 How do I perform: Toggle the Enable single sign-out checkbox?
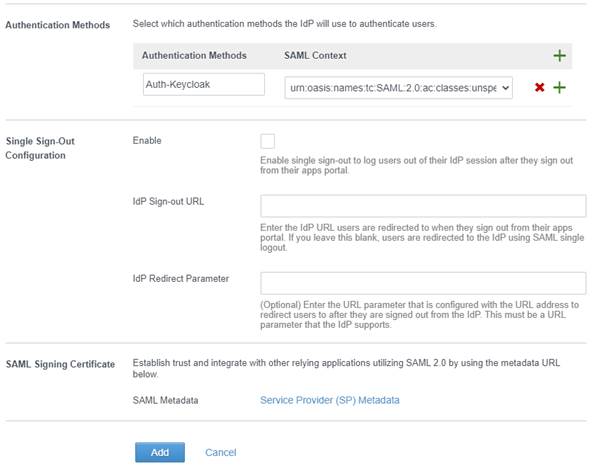pyautogui.click(x=267, y=141)
